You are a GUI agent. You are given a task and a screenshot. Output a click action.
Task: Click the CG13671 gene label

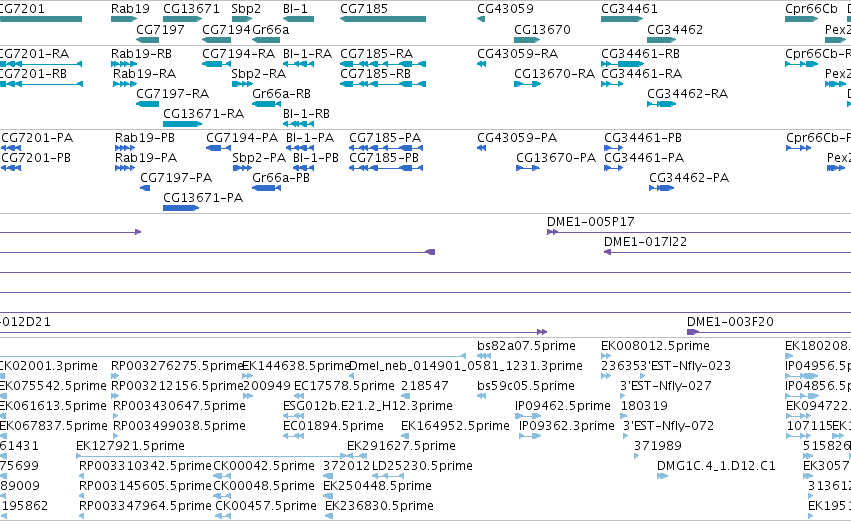tap(191, 9)
